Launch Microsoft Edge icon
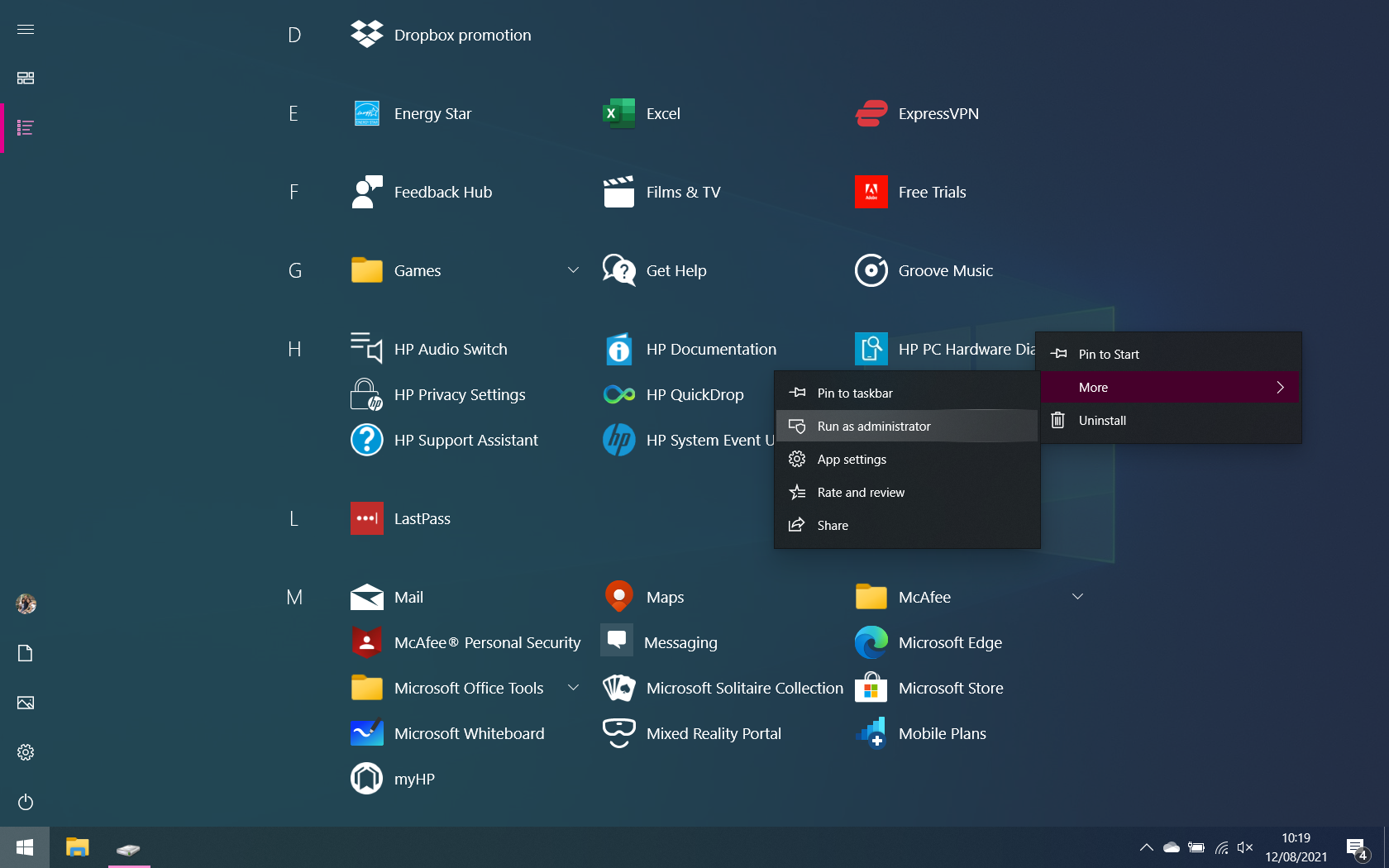Viewport: 1389px width, 868px height. [x=871, y=642]
